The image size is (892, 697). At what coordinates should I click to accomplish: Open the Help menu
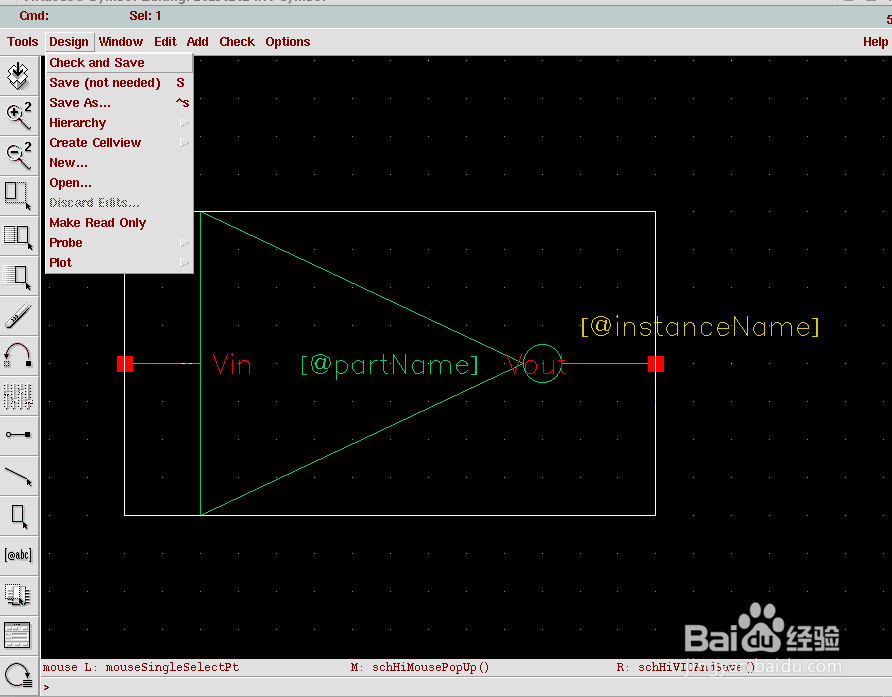875,42
